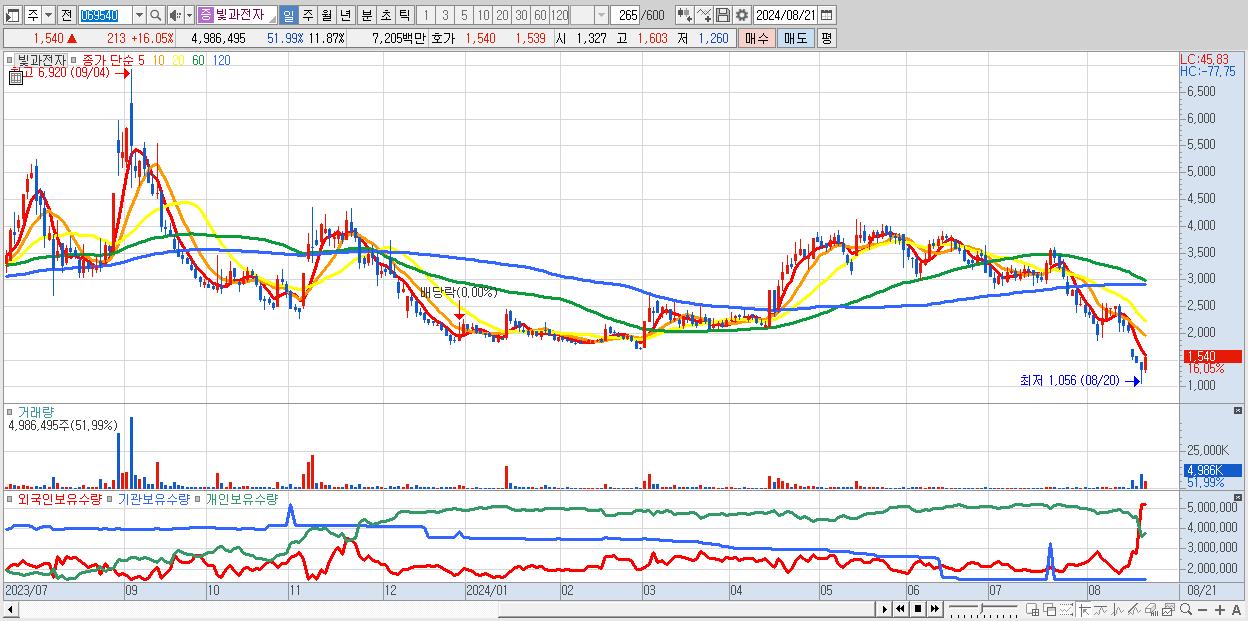Click the 빛과전자 stock name label in chart
This screenshot has height=621, width=1248.
point(41,60)
